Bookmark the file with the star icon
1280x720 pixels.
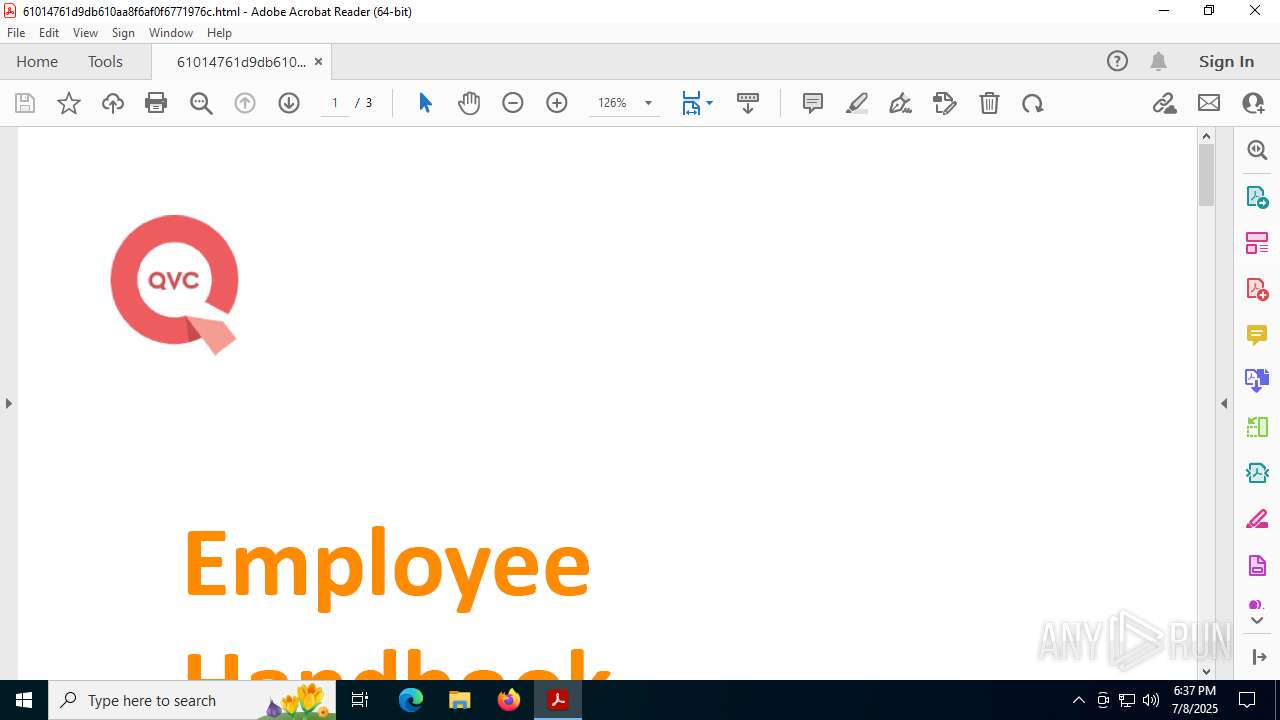click(69, 103)
